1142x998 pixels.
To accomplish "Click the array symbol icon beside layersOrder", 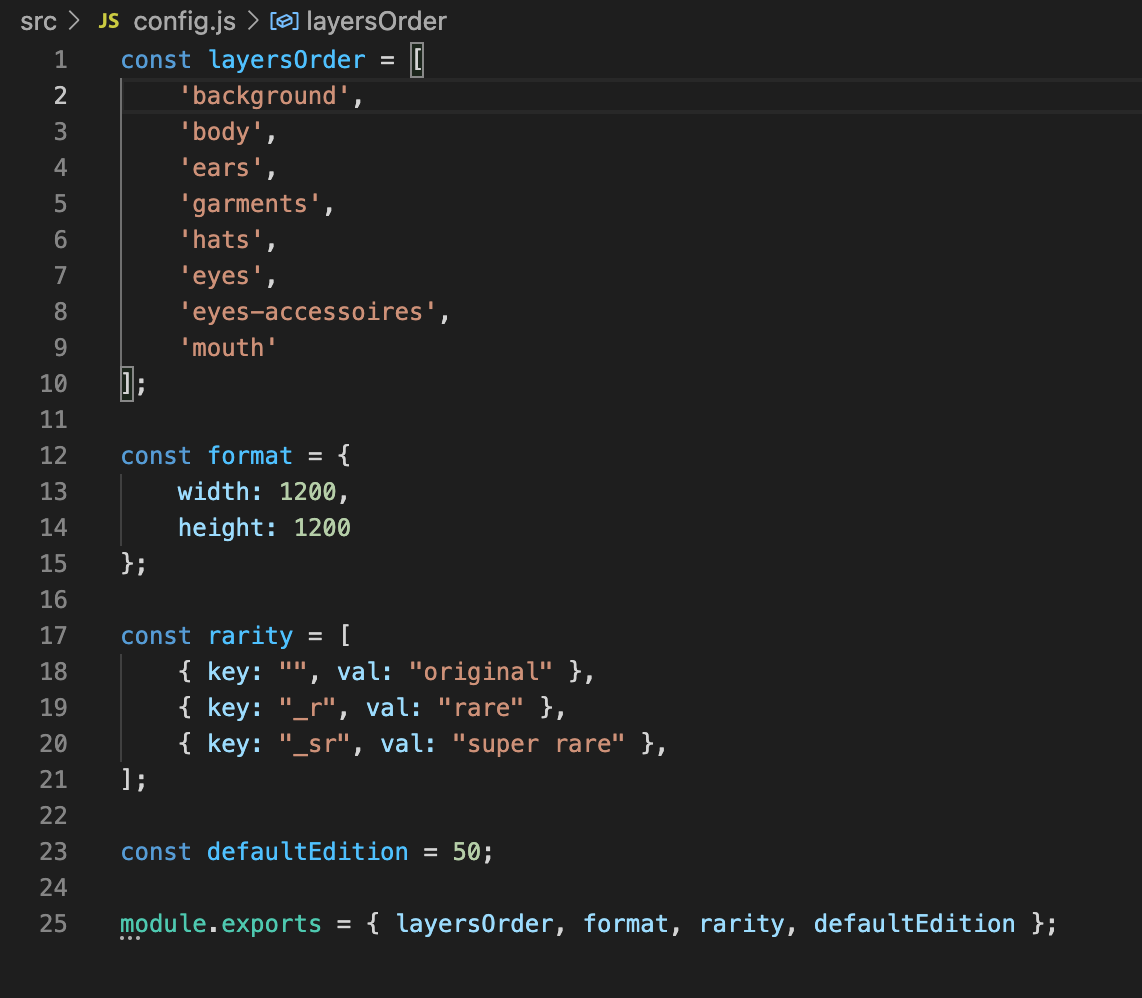I will point(284,20).
